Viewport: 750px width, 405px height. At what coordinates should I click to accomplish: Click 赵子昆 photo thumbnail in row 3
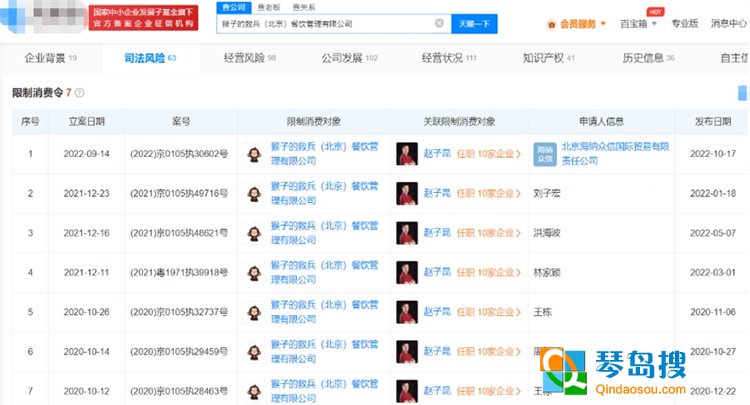(407, 233)
